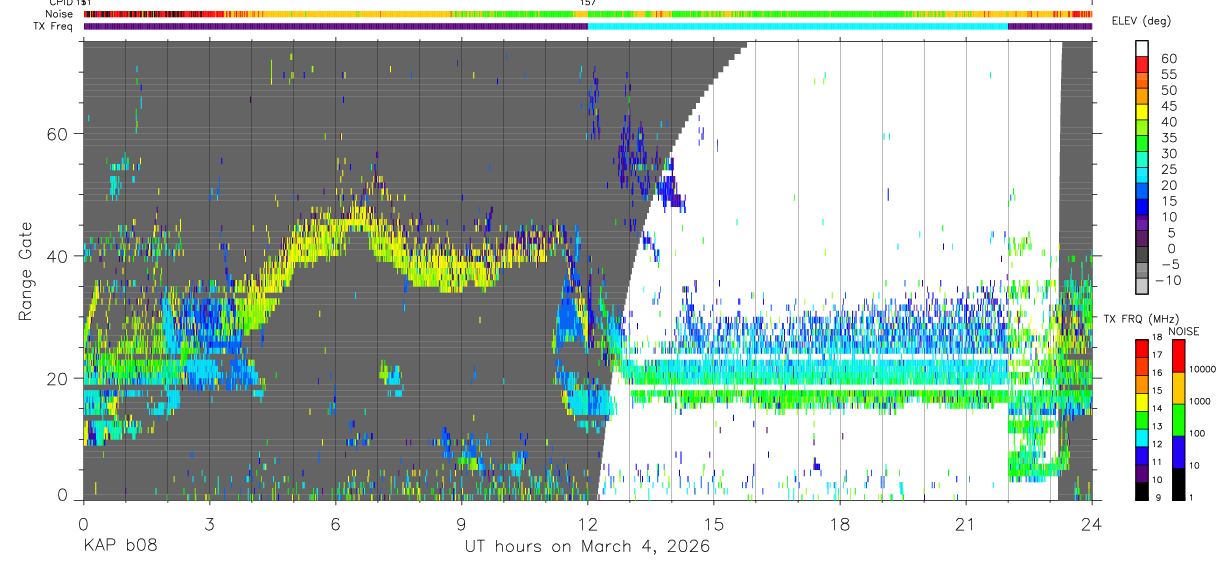Screen dimensions: 1228x567
Task: Select the red top swatch of NOISE colorbar
Action: [x=1179, y=357]
